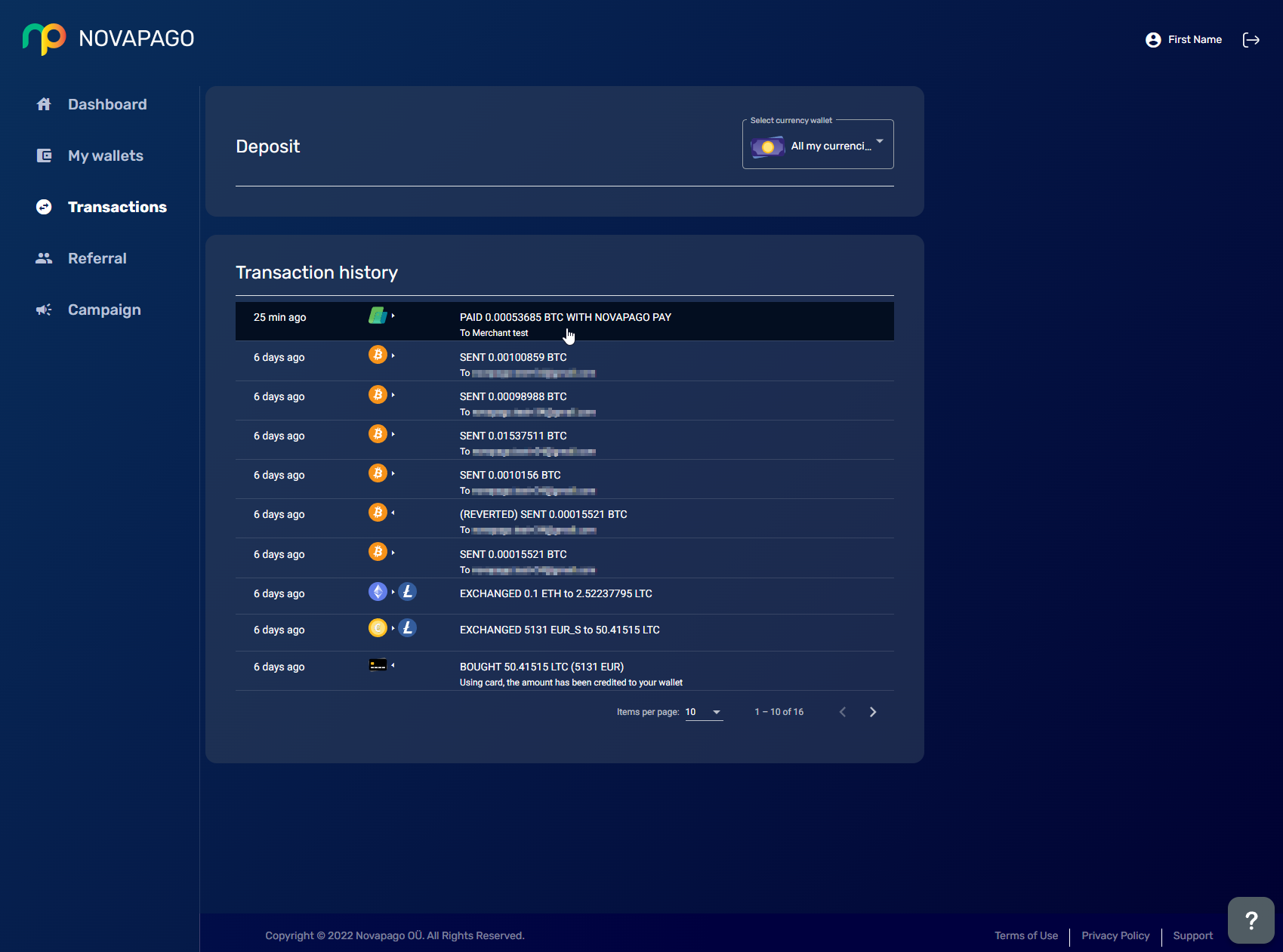This screenshot has height=952, width=1283.
Task: Click the logout icon in header
Action: 1251,40
